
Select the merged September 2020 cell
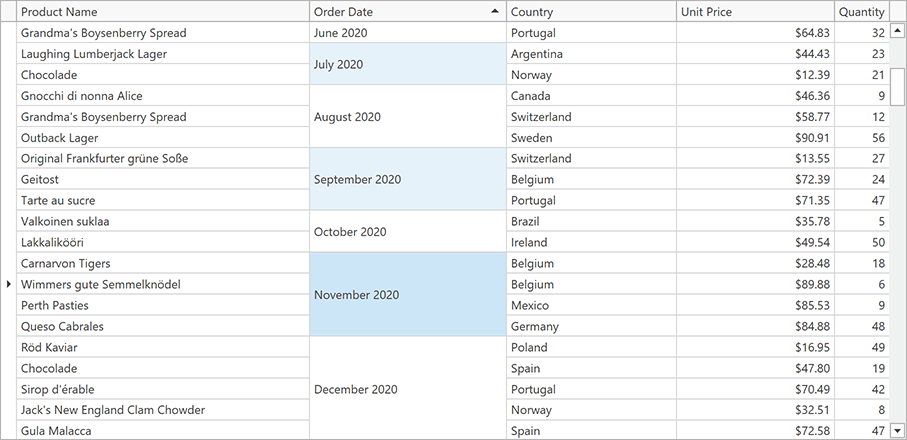click(407, 180)
